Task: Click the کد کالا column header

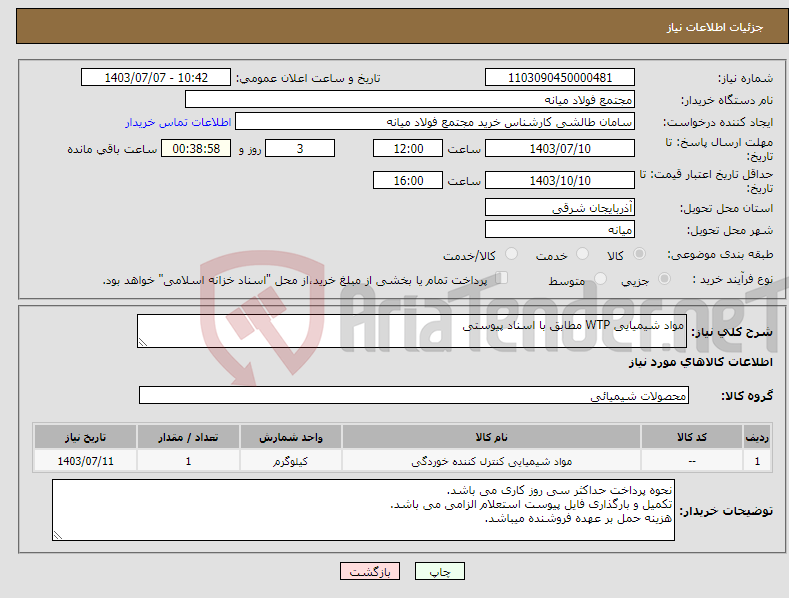Action: (x=691, y=437)
